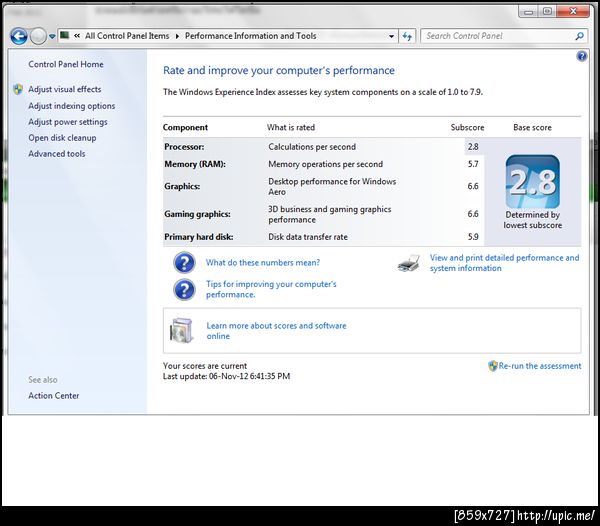Image resolution: width=600 pixels, height=526 pixels.
Task: Go back with the blue Back arrow
Action: (19, 36)
